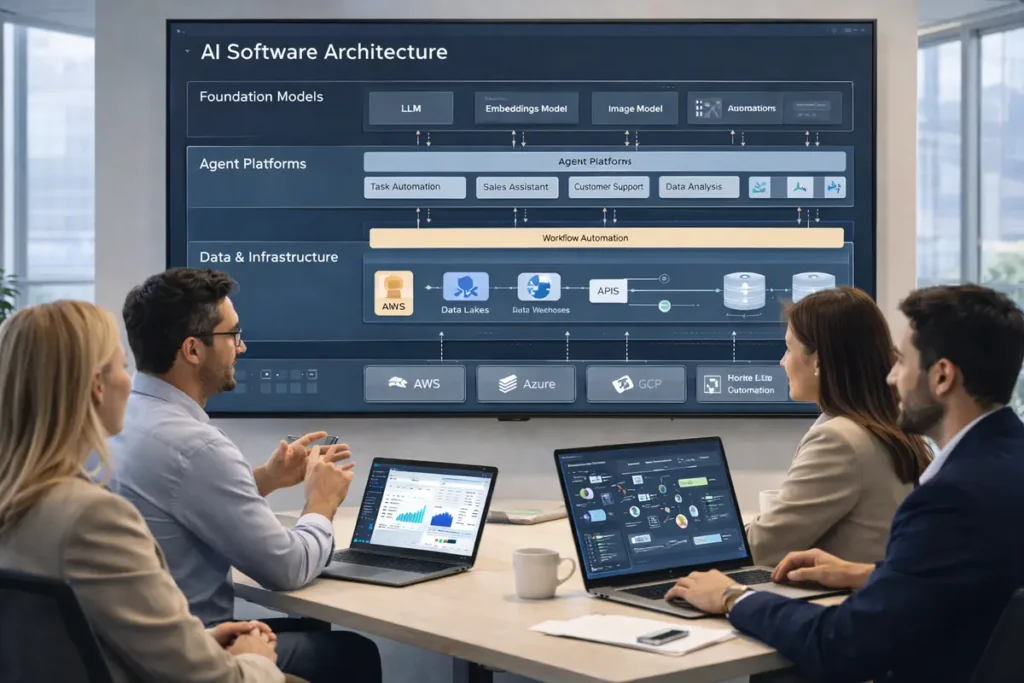Toggle the small flag icon next to Data Analysis
Image resolution: width=1024 pixels, height=683 pixels.
[x=800, y=187]
